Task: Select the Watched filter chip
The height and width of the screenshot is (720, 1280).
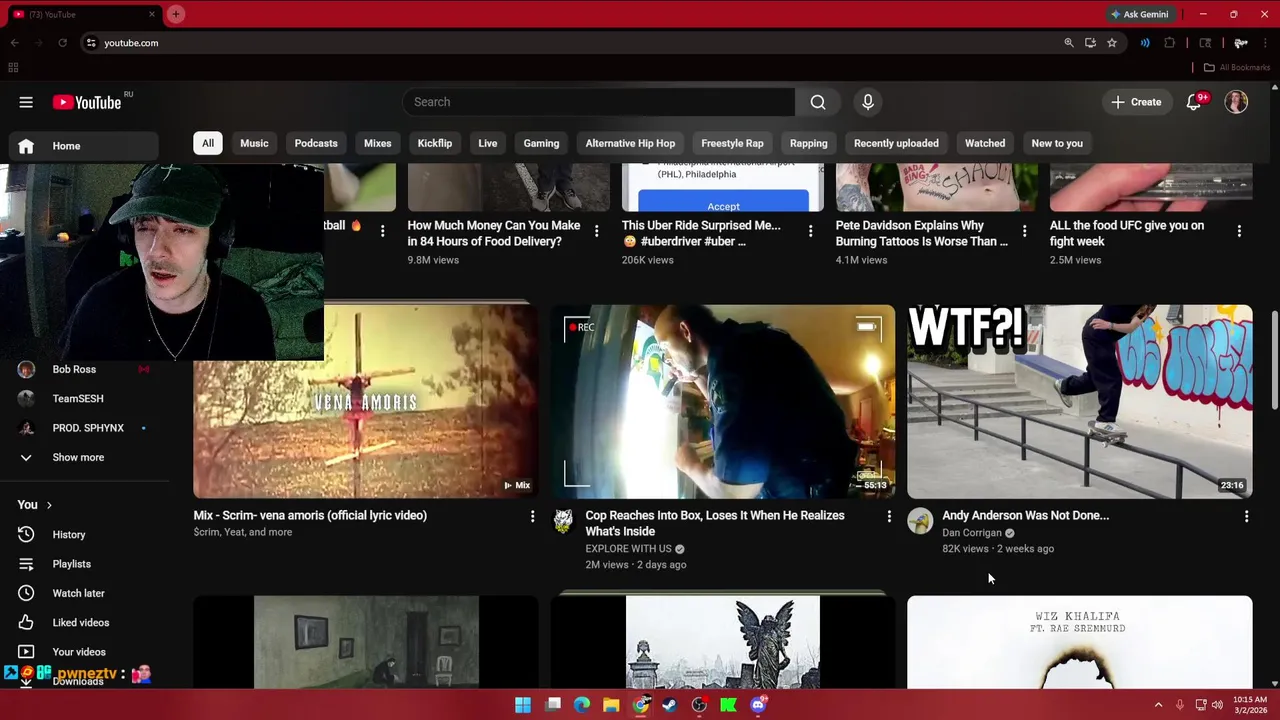Action: pos(985,143)
